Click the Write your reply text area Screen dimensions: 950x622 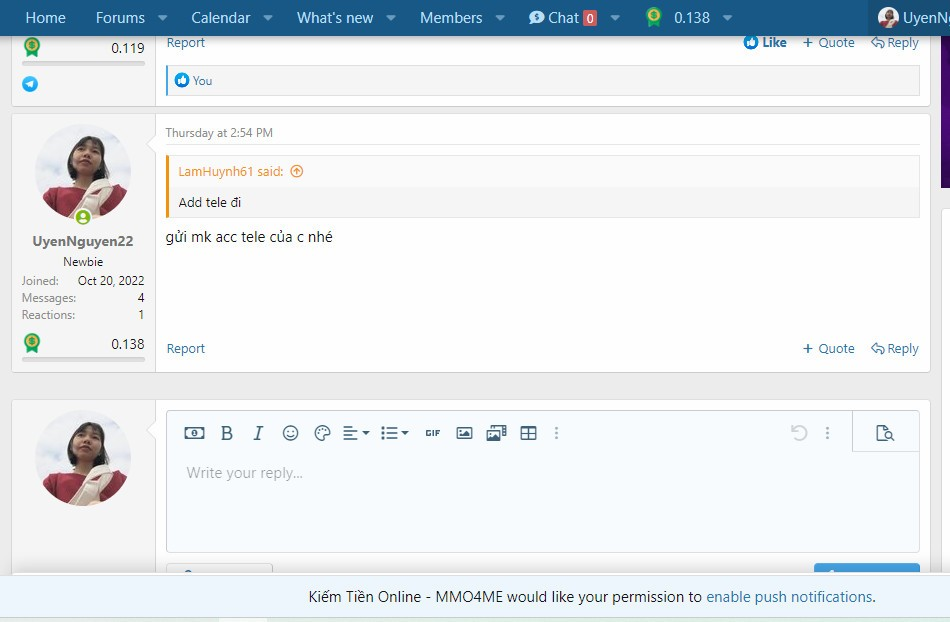pyautogui.click(x=543, y=501)
